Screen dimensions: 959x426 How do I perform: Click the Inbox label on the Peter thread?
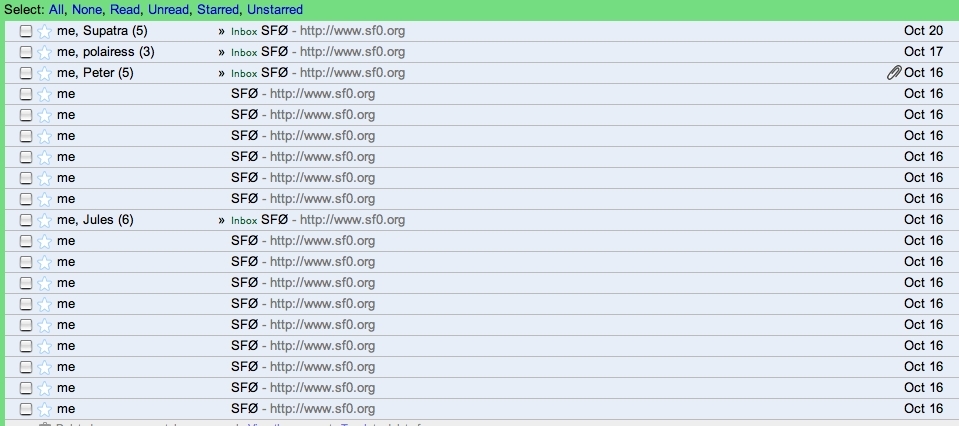coord(244,74)
